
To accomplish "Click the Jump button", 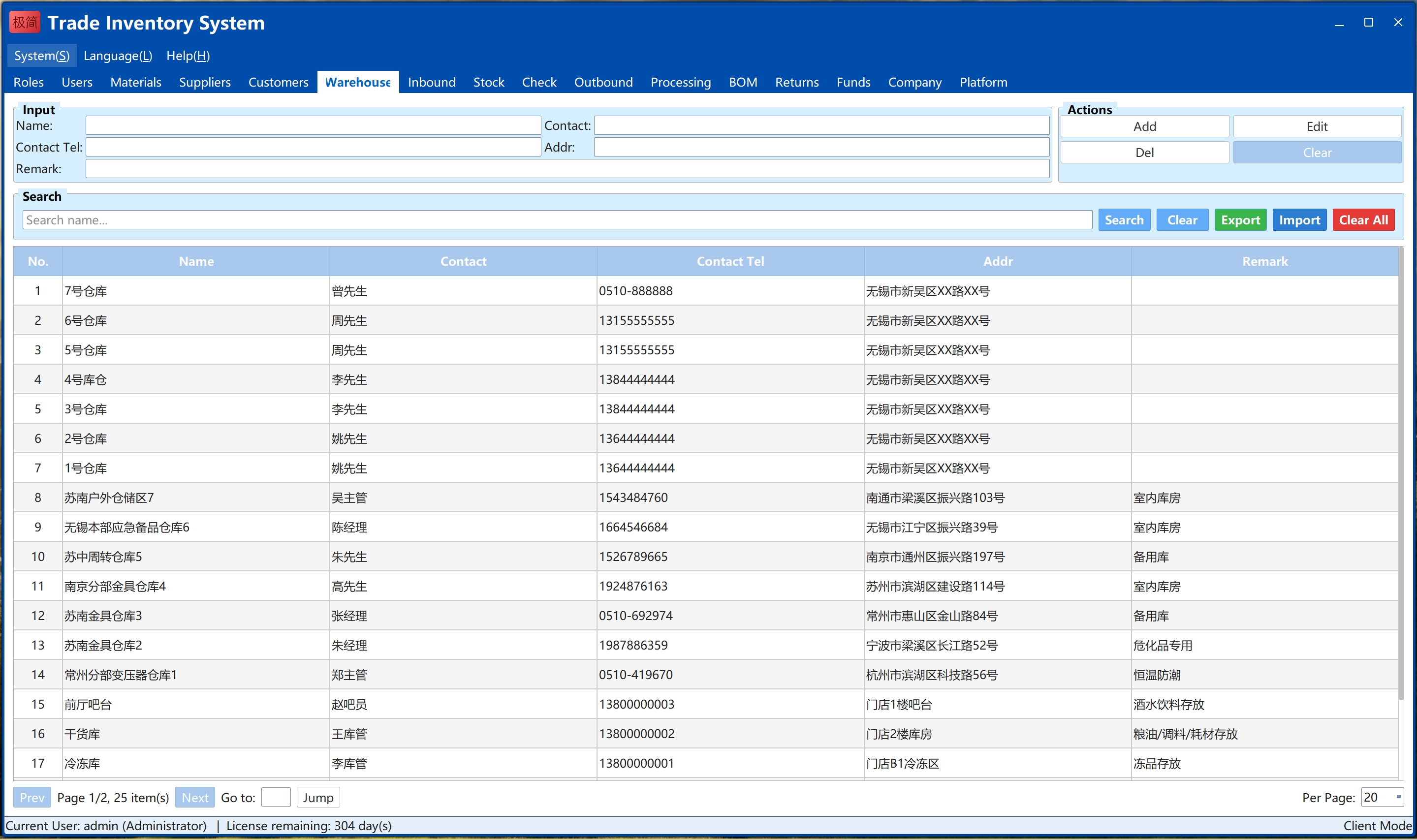I will click(317, 797).
